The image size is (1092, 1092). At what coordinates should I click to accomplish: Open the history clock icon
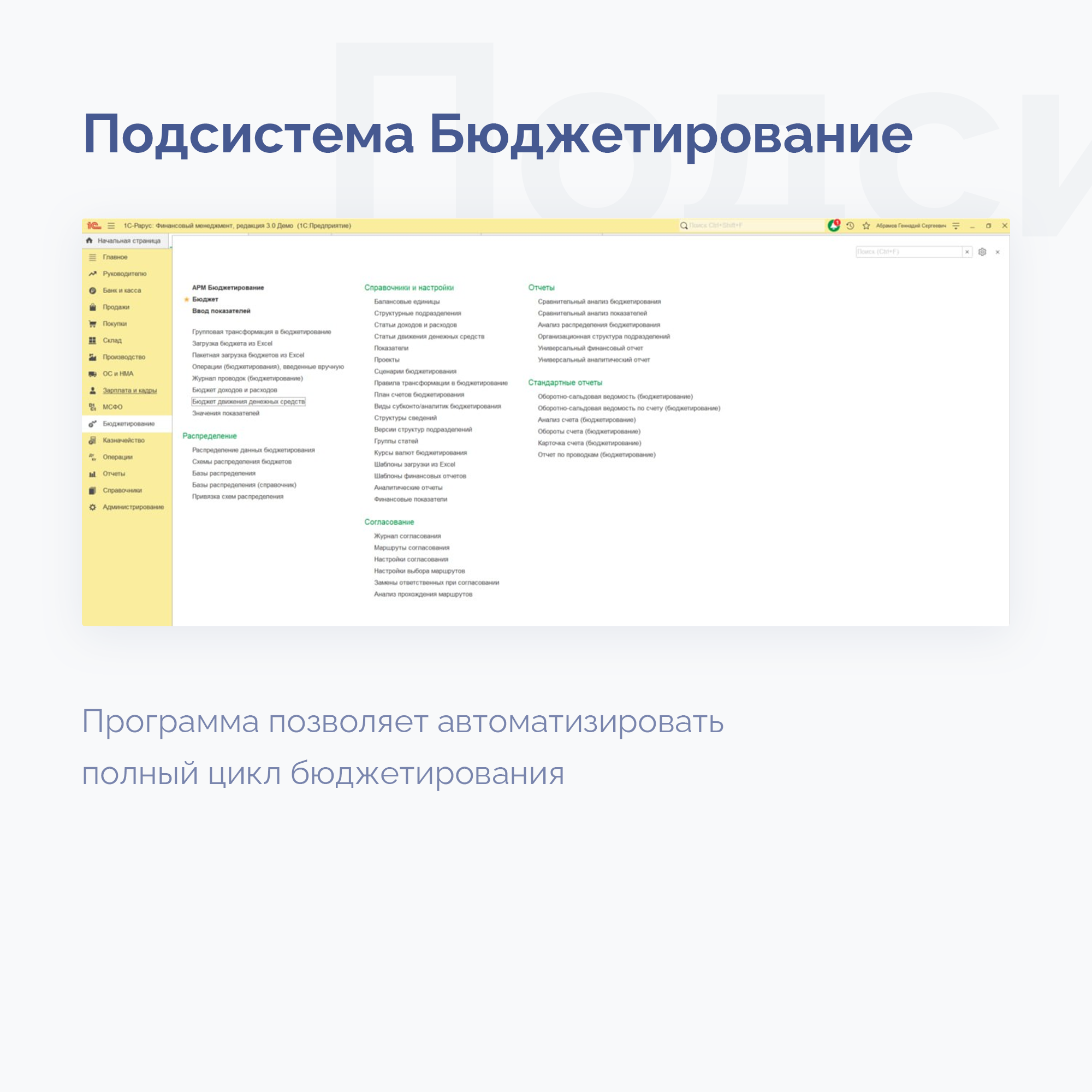point(850,225)
